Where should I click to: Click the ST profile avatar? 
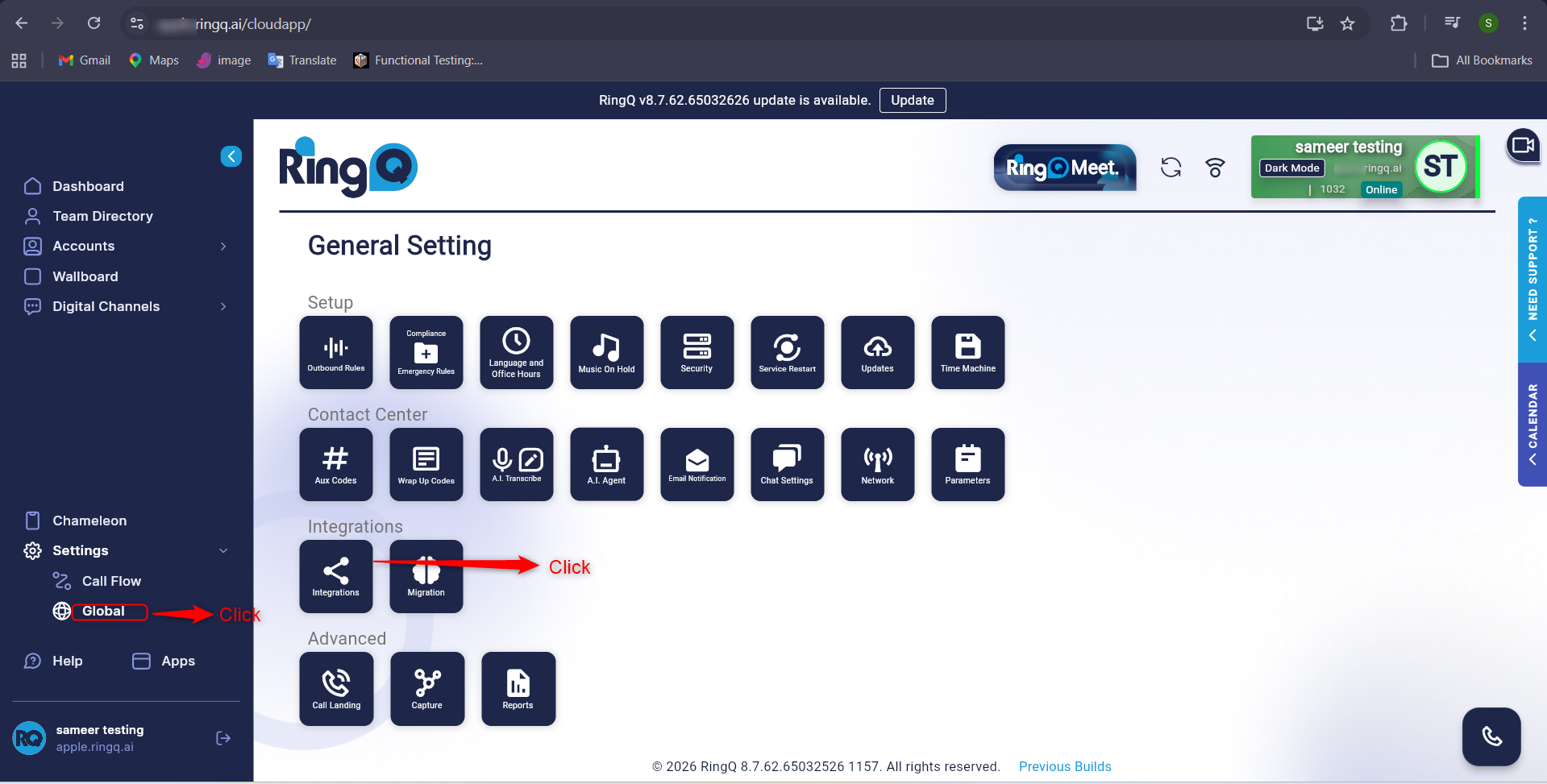pyautogui.click(x=1441, y=167)
